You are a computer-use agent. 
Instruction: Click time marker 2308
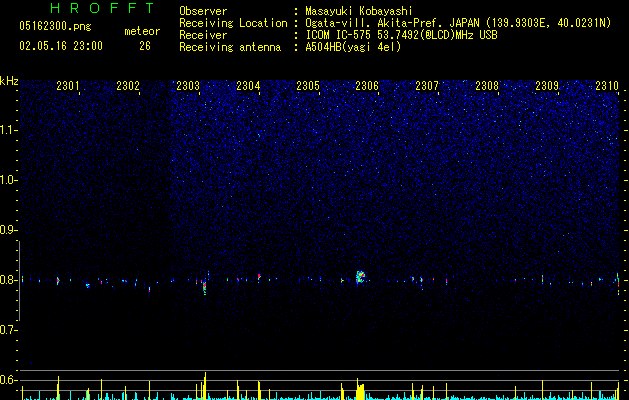coord(487,85)
